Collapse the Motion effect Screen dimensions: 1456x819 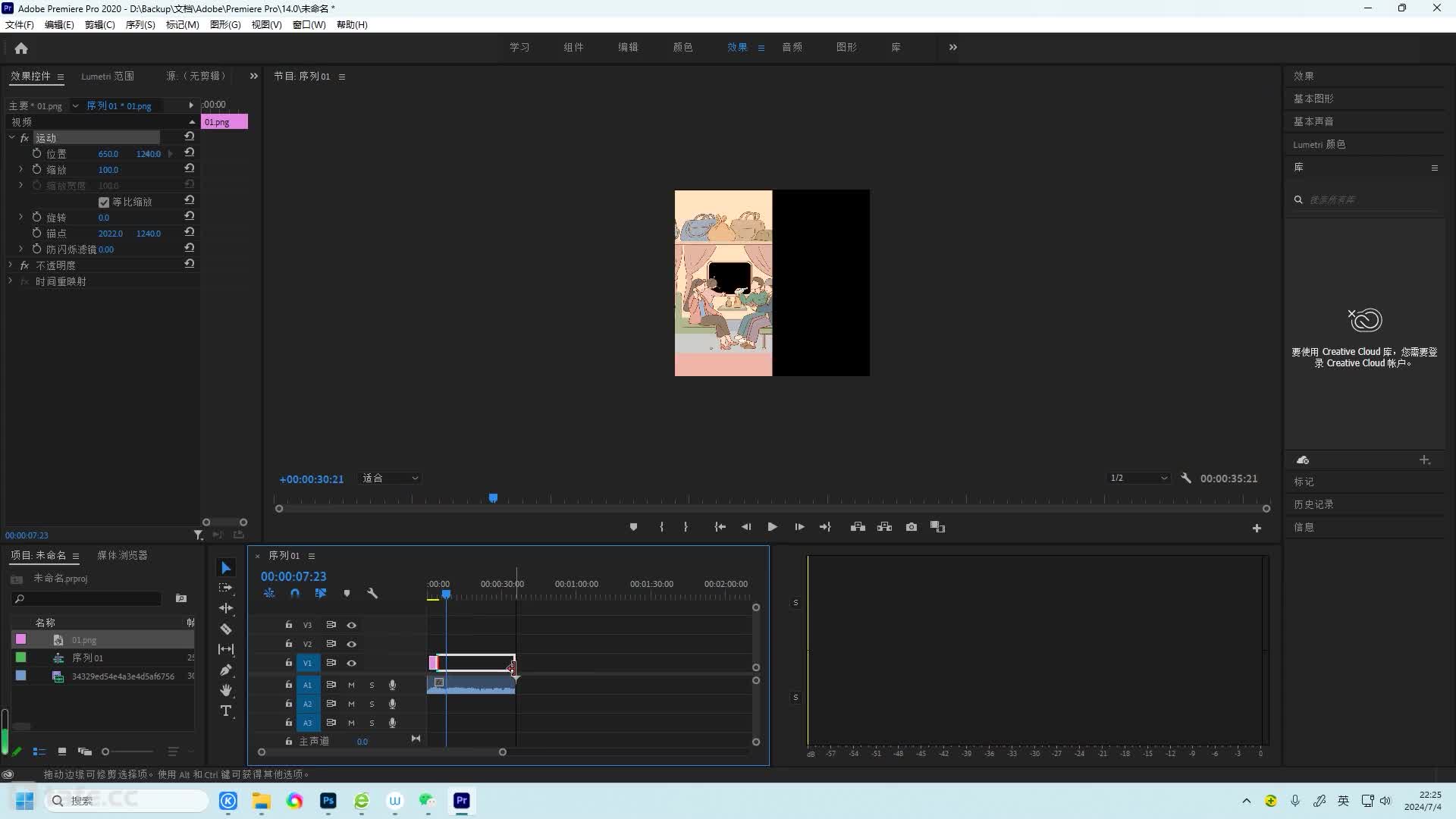pos(11,137)
